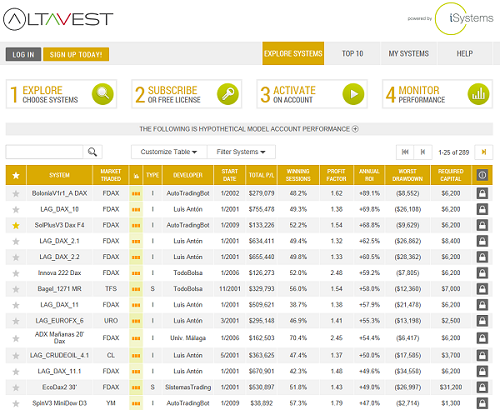This screenshot has width=500, height=410.
Task: Click the Monitor bar chart green icon
Action: (479, 94)
